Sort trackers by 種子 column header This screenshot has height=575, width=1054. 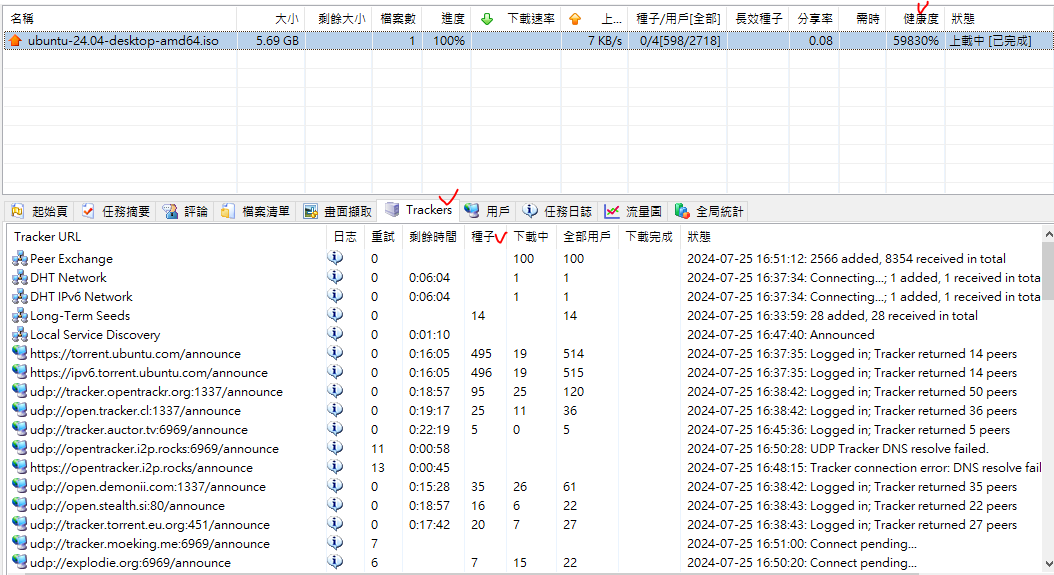tap(483, 237)
